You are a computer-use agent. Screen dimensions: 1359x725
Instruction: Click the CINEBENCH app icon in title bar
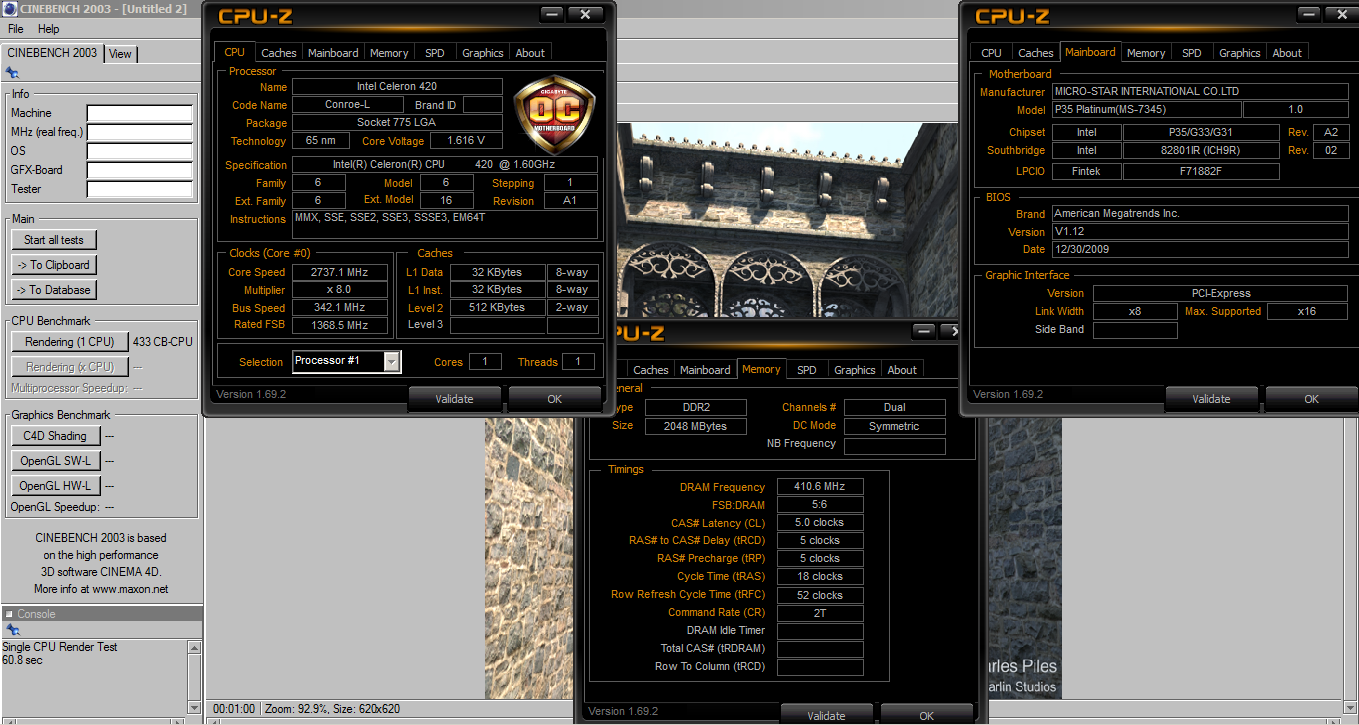pos(10,9)
